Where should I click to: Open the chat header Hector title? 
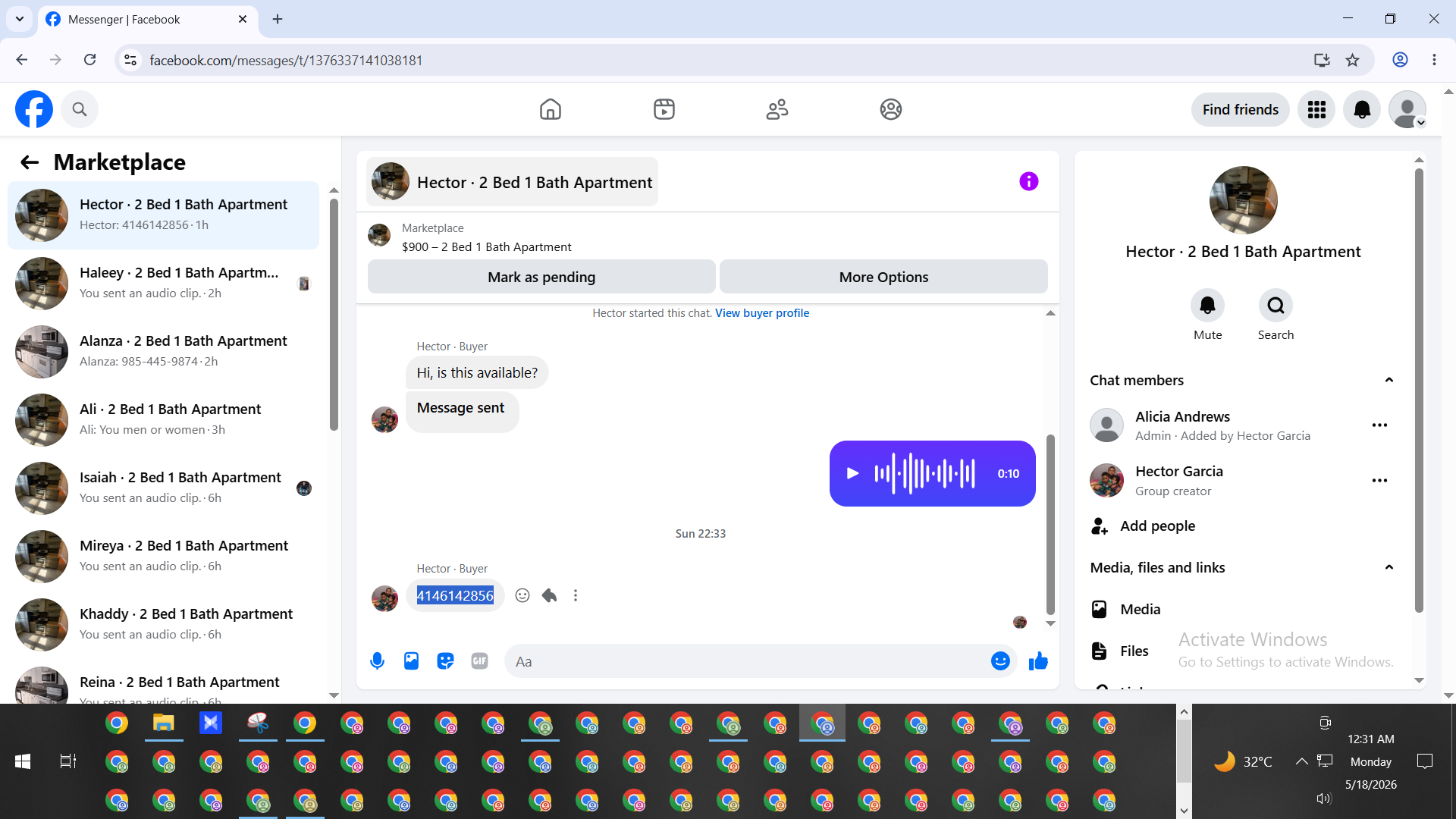[x=512, y=182]
